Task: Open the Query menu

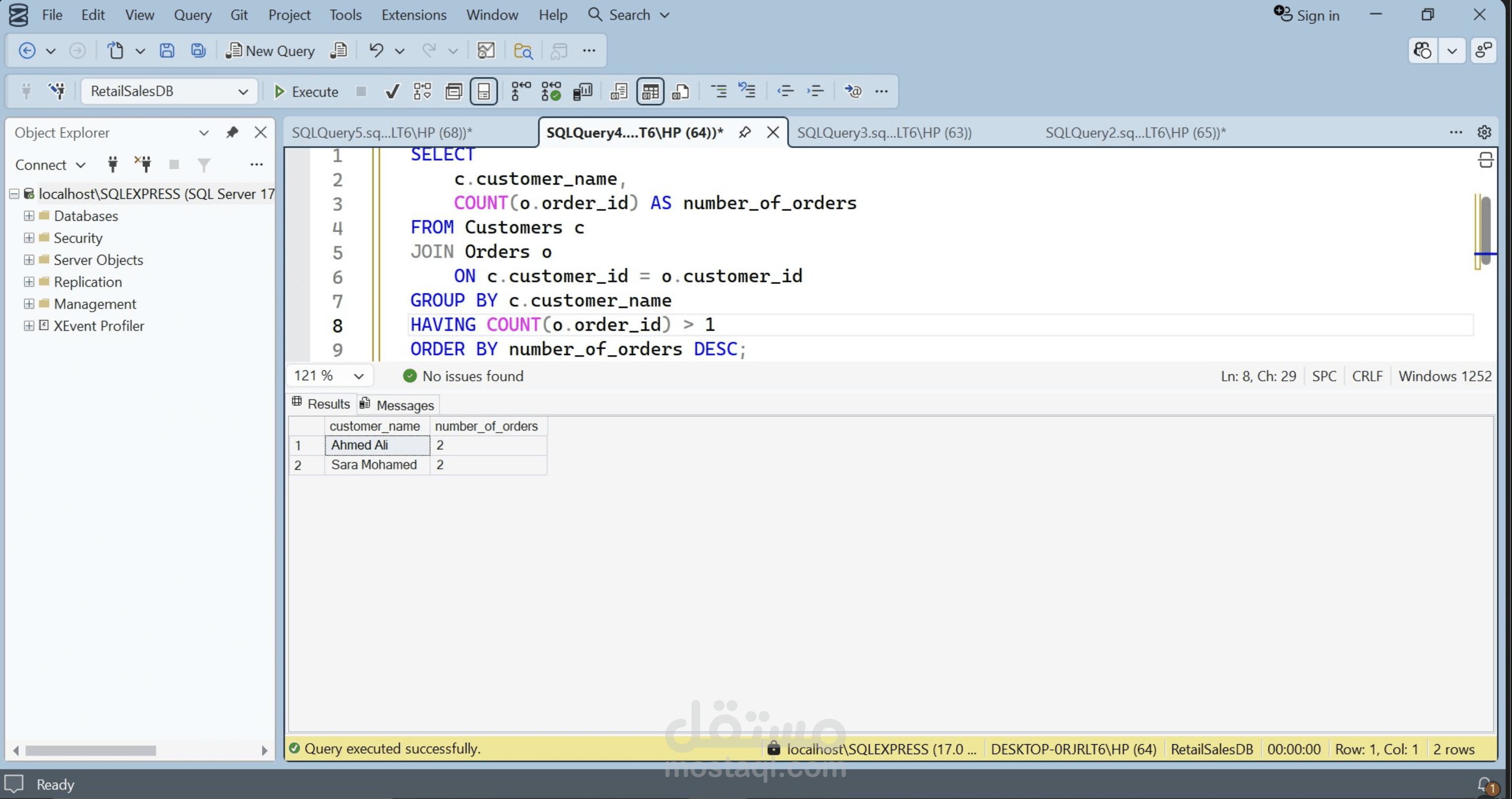Action: [x=192, y=15]
